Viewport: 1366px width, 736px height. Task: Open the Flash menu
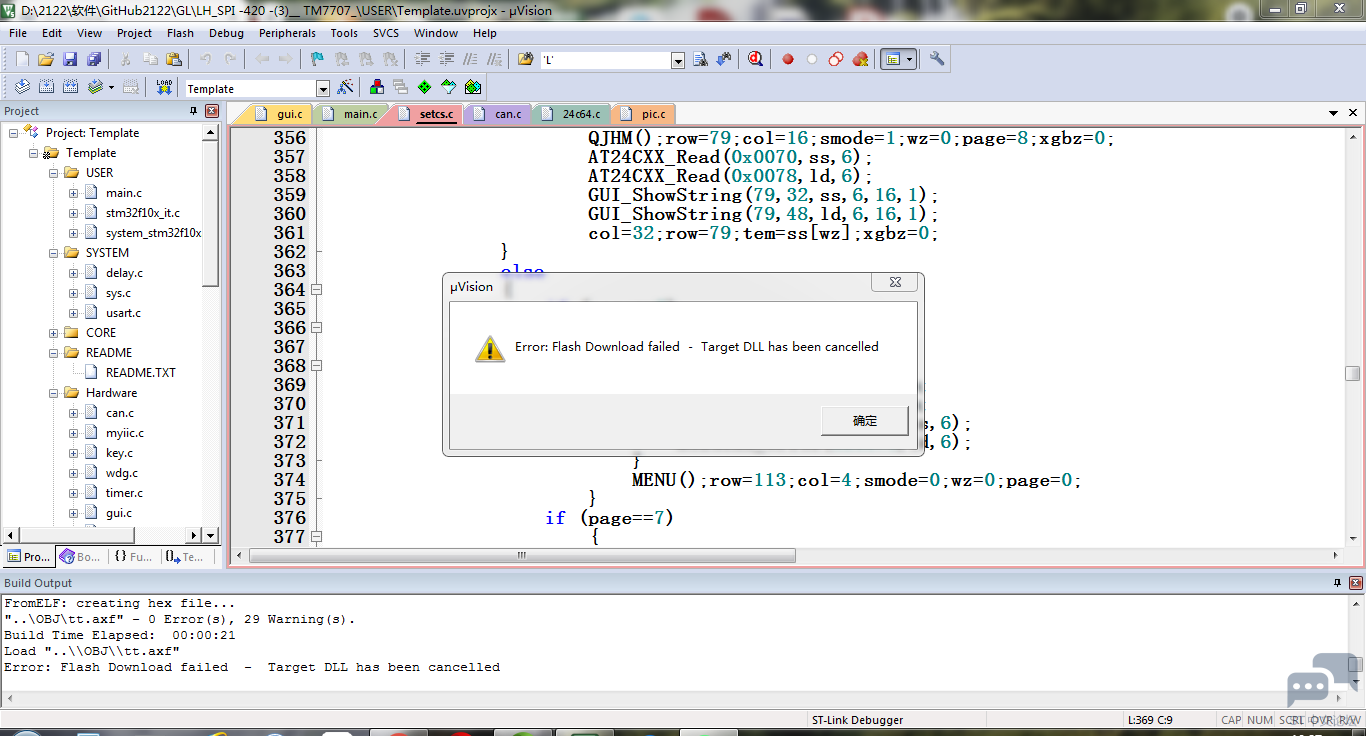[180, 33]
